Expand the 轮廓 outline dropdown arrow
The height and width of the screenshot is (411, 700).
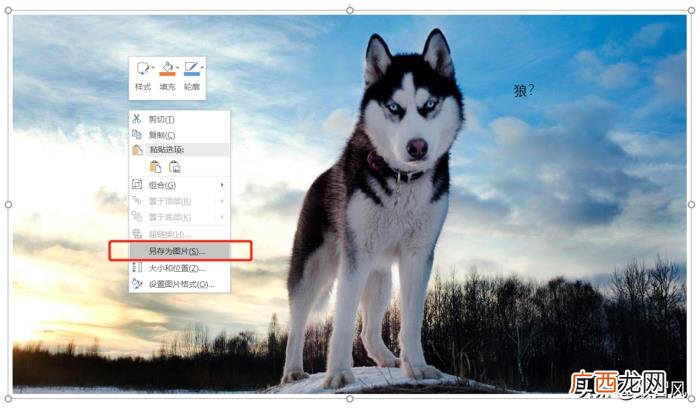[202, 68]
